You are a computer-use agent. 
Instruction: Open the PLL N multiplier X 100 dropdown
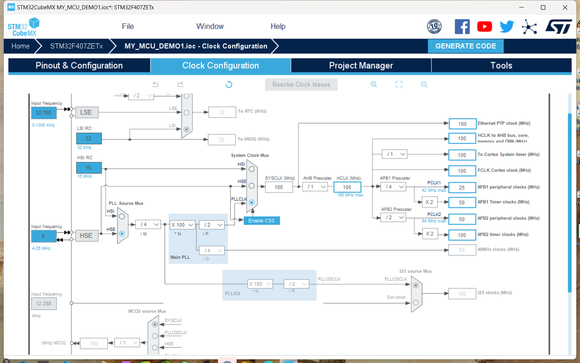tap(182, 225)
